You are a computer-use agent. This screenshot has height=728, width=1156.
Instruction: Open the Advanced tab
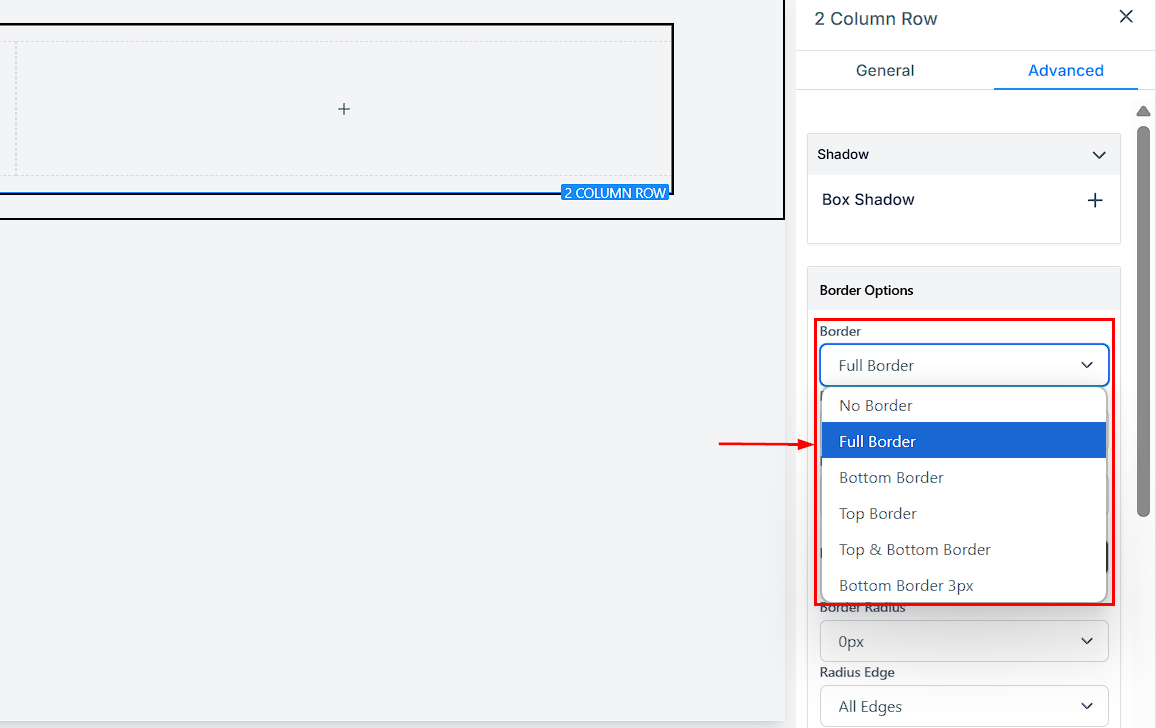pyautogui.click(x=1065, y=70)
